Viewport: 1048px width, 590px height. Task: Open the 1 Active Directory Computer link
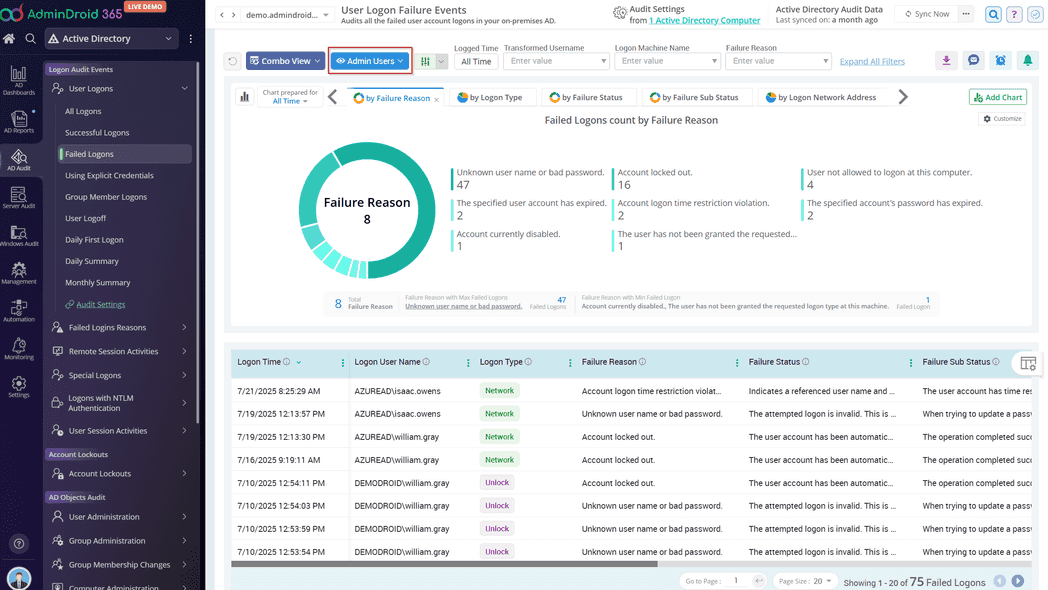(704, 21)
